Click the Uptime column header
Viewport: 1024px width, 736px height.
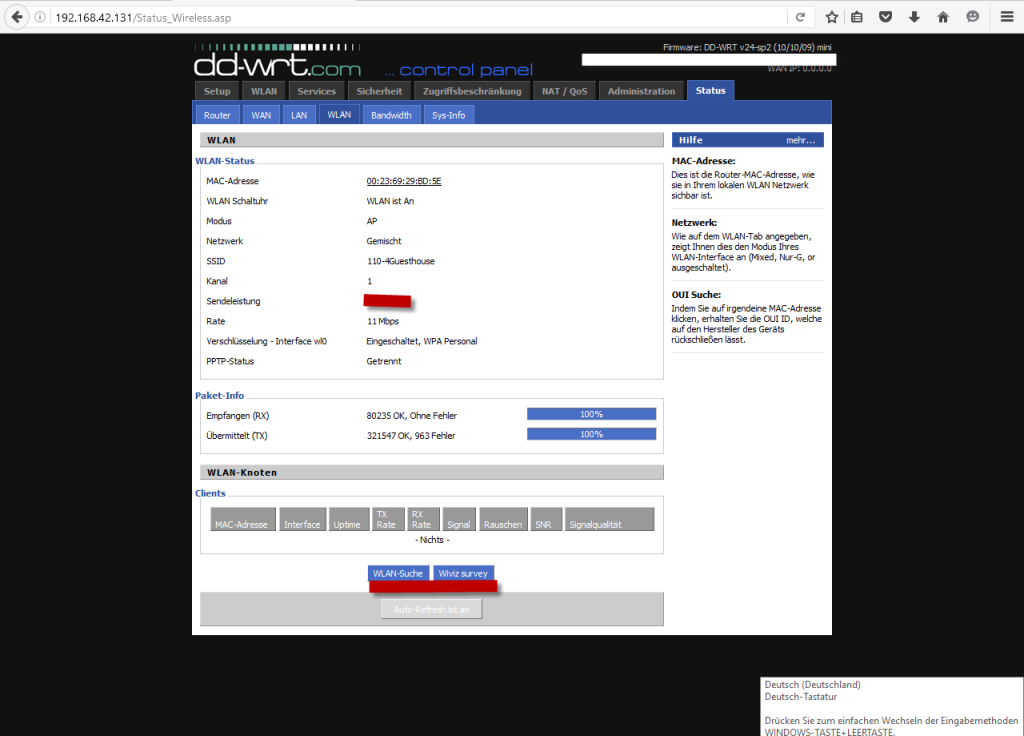tap(349, 519)
